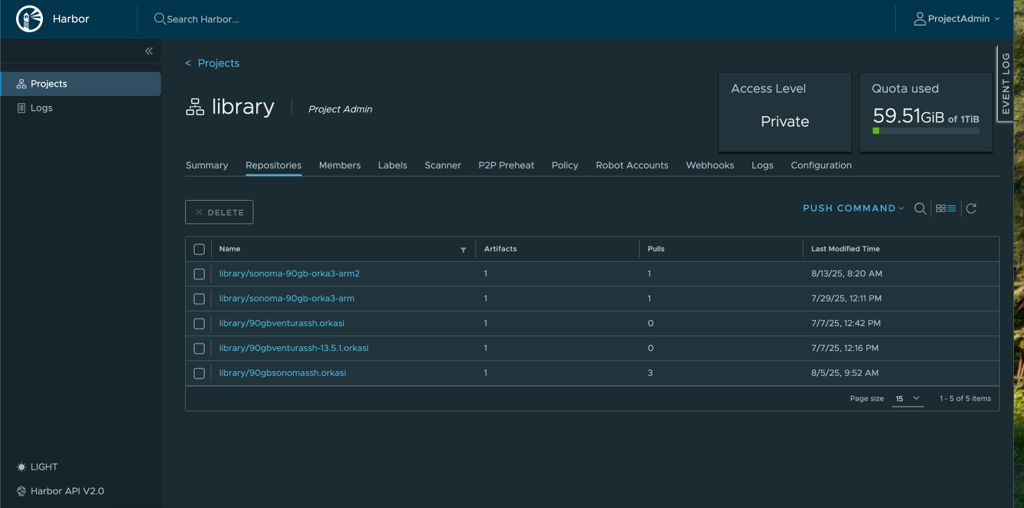
Task: Open Logs from the sidebar
Action: [x=41, y=108]
